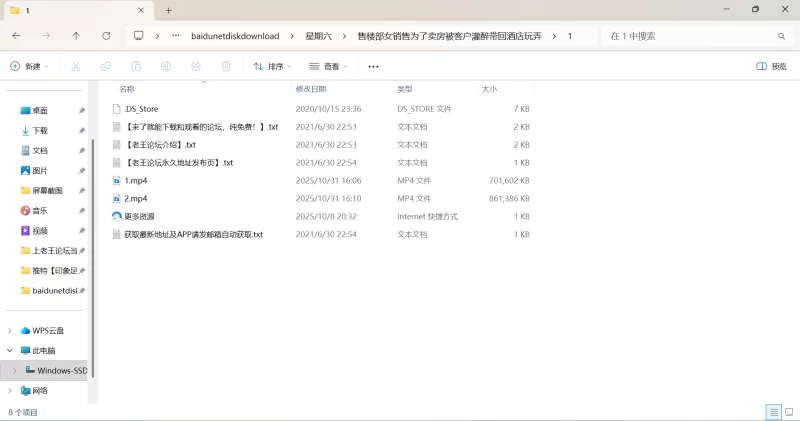Viewport: 800px width, 421px height.
Task: Unpin 桌面 using its pin icon
Action: [82, 110]
